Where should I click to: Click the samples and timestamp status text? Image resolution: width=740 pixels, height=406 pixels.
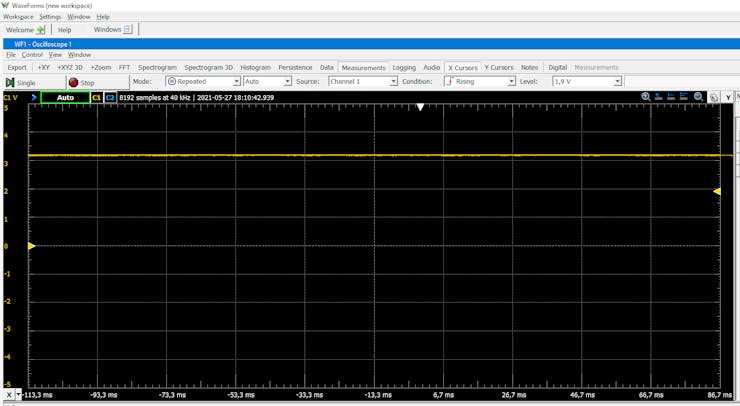pos(196,98)
